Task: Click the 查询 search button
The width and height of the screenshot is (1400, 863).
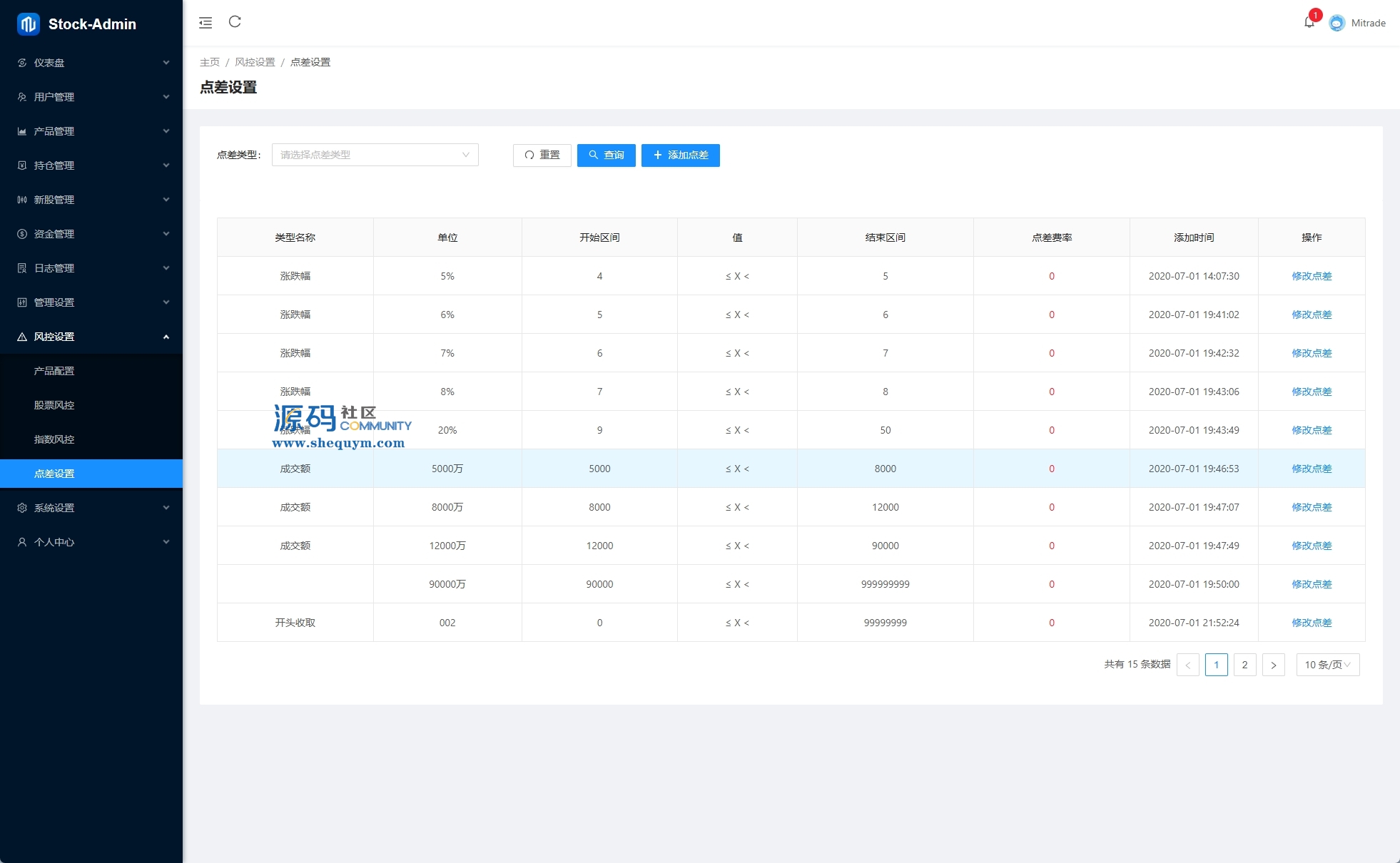Action: 606,155
